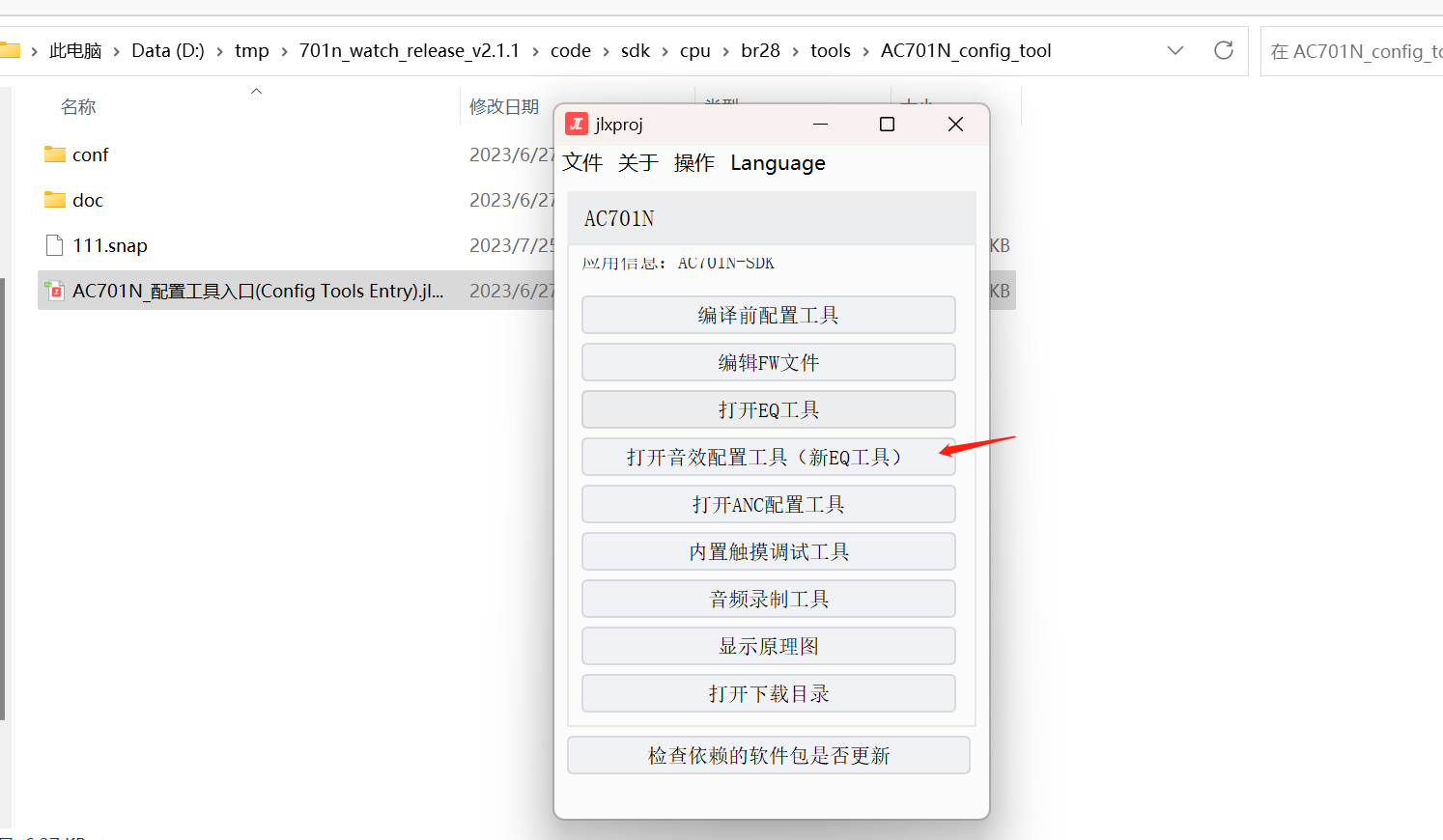Click the jlxproj app icon in title bar
Screen dimensions: 1443x840
[577, 124]
